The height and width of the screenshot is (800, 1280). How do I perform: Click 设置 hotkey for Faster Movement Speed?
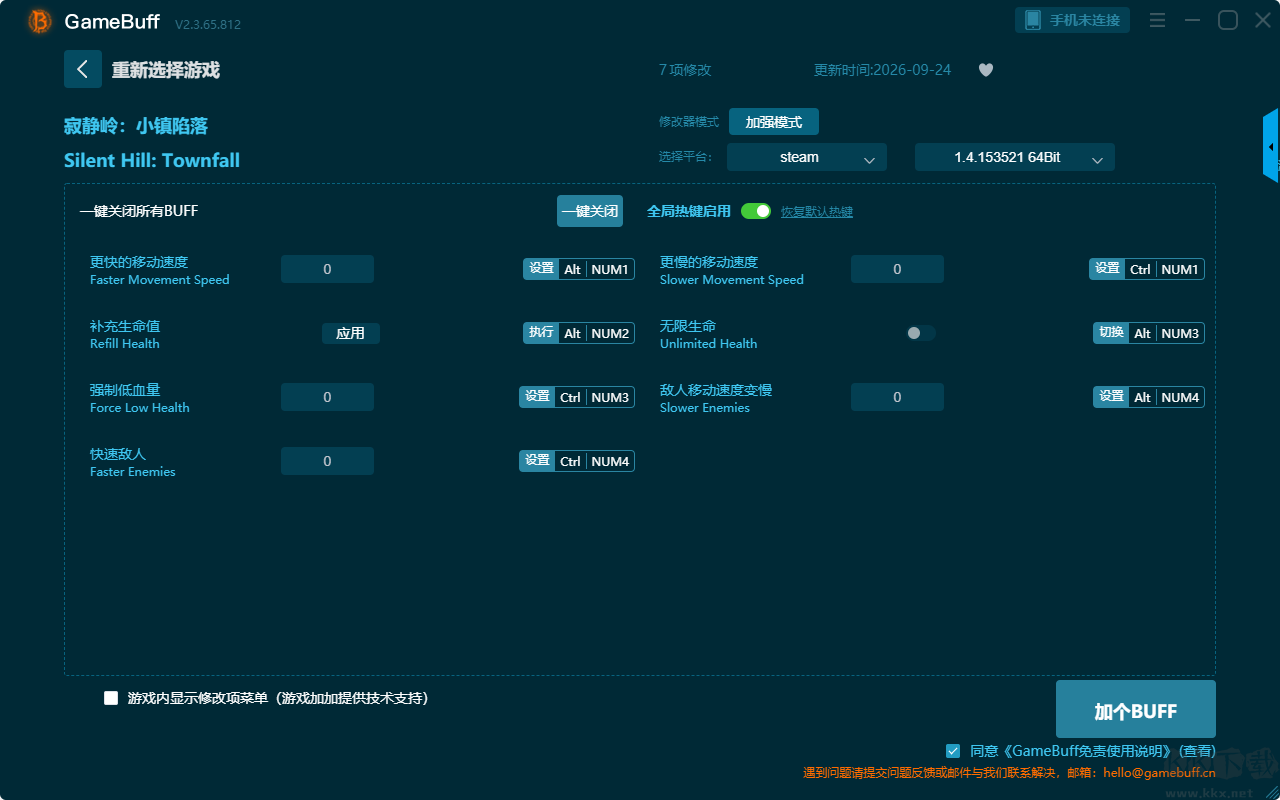pos(541,269)
